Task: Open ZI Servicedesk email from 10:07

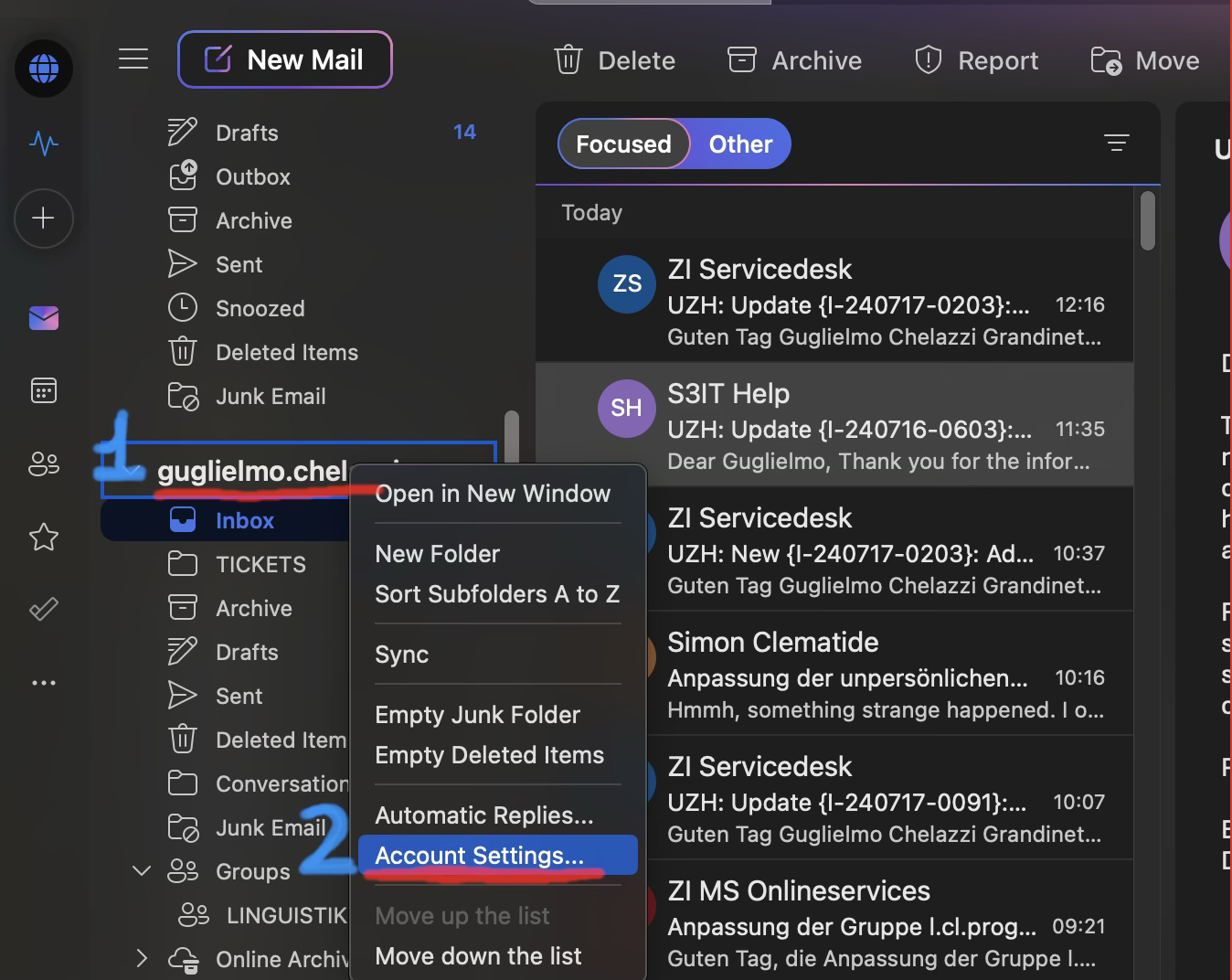Action: [889, 798]
